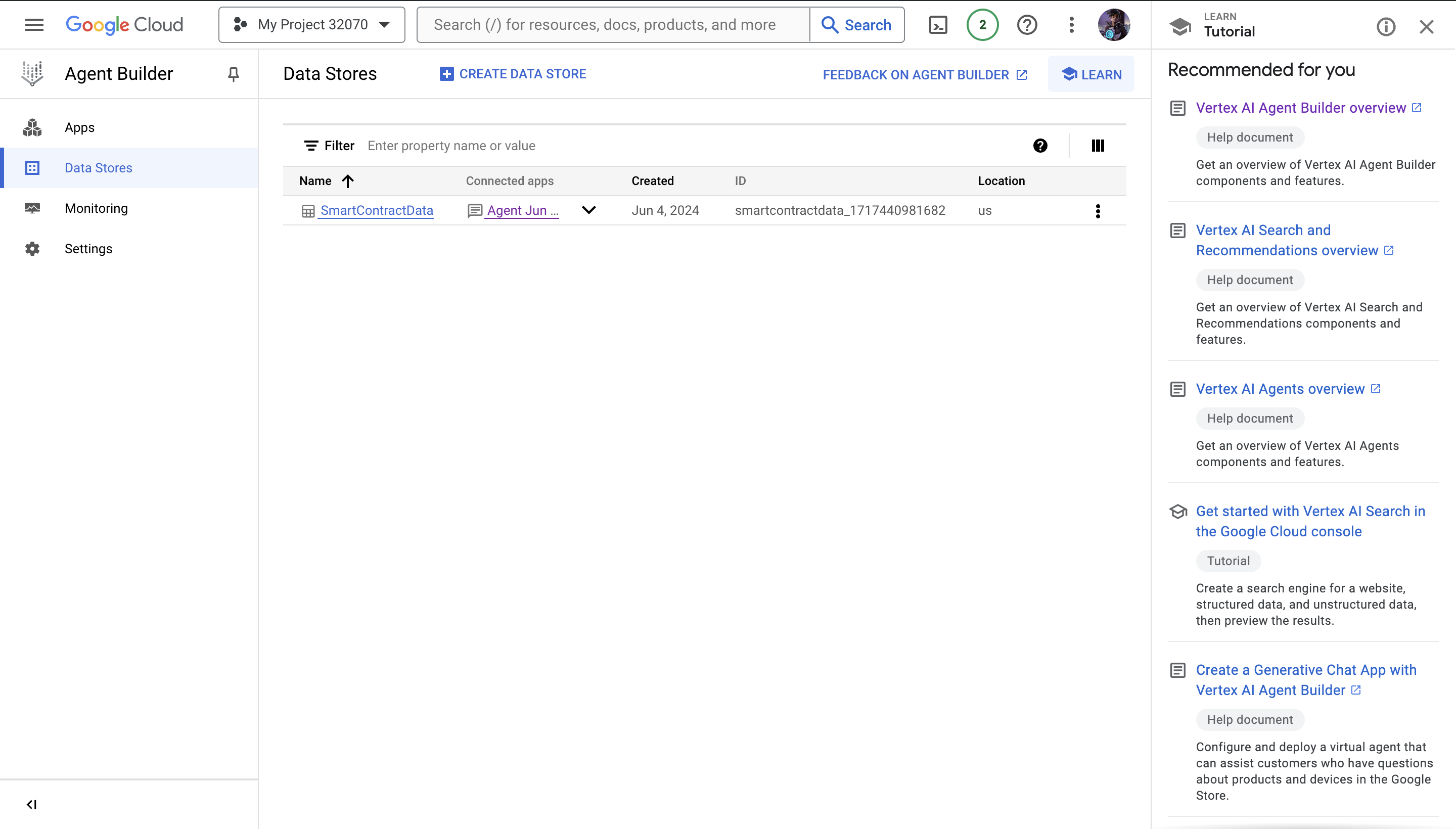
Task: Expand the connected apps chevron
Action: point(589,210)
